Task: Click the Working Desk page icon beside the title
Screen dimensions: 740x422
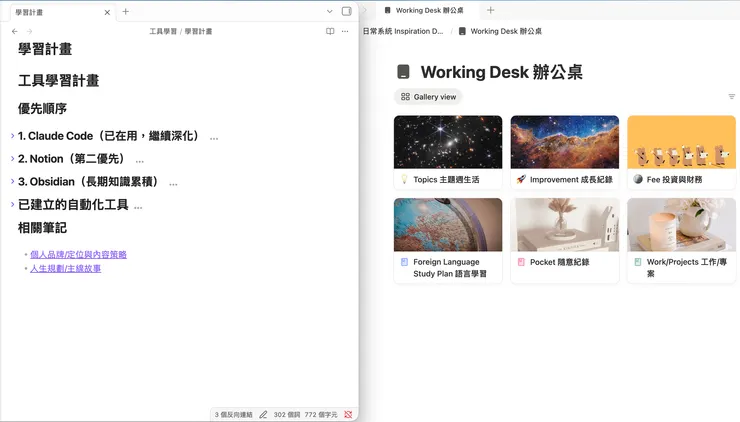Action: click(x=404, y=72)
